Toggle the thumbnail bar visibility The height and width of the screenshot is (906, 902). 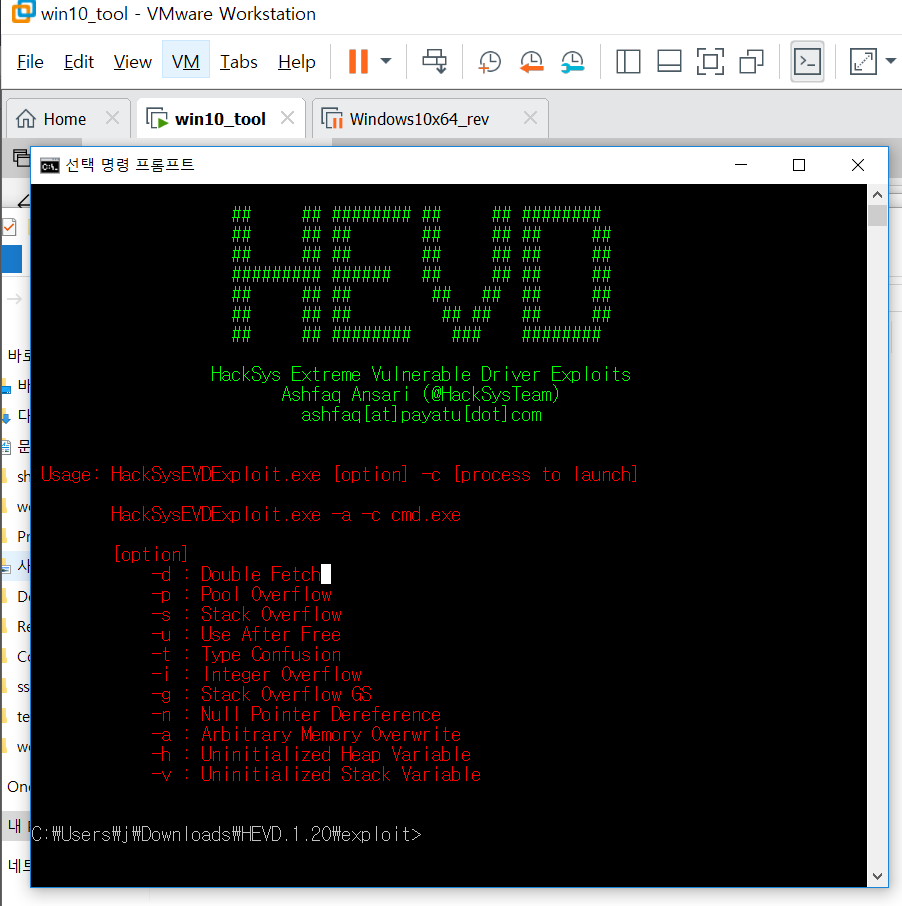[x=669, y=61]
